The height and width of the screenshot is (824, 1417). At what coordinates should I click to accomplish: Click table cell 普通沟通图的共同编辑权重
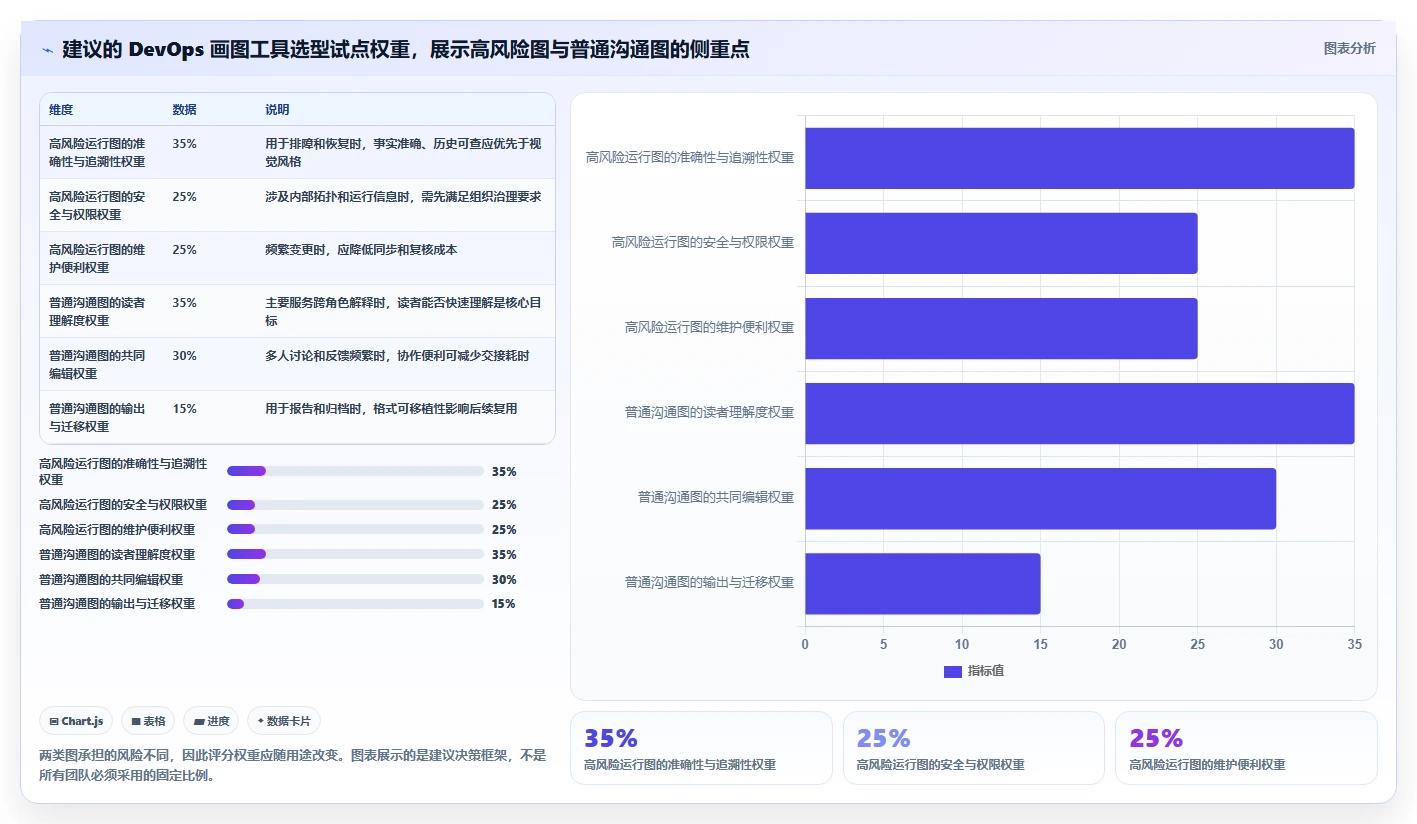97,364
